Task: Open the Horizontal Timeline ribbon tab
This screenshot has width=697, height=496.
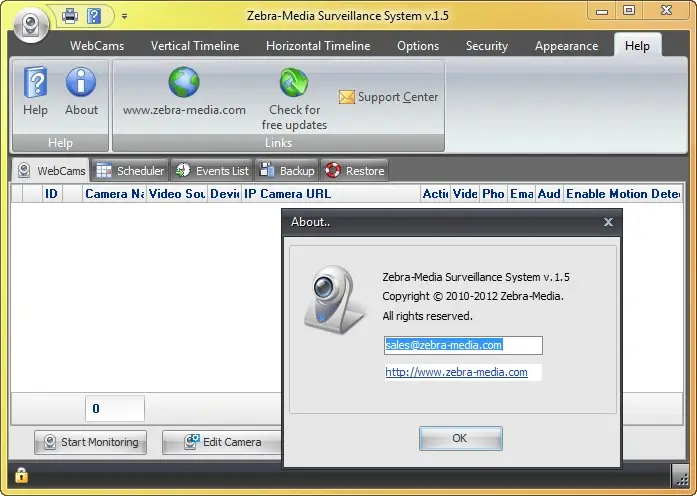Action: (x=318, y=46)
